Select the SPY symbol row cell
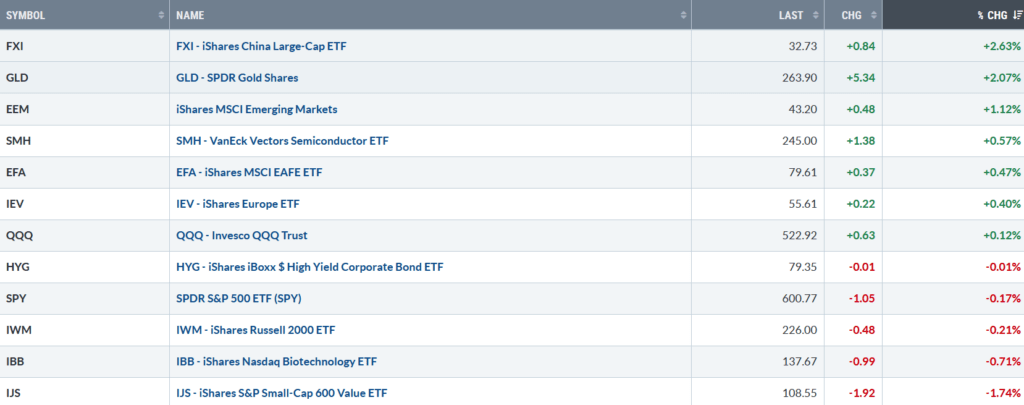The image size is (1024, 405). point(85,299)
